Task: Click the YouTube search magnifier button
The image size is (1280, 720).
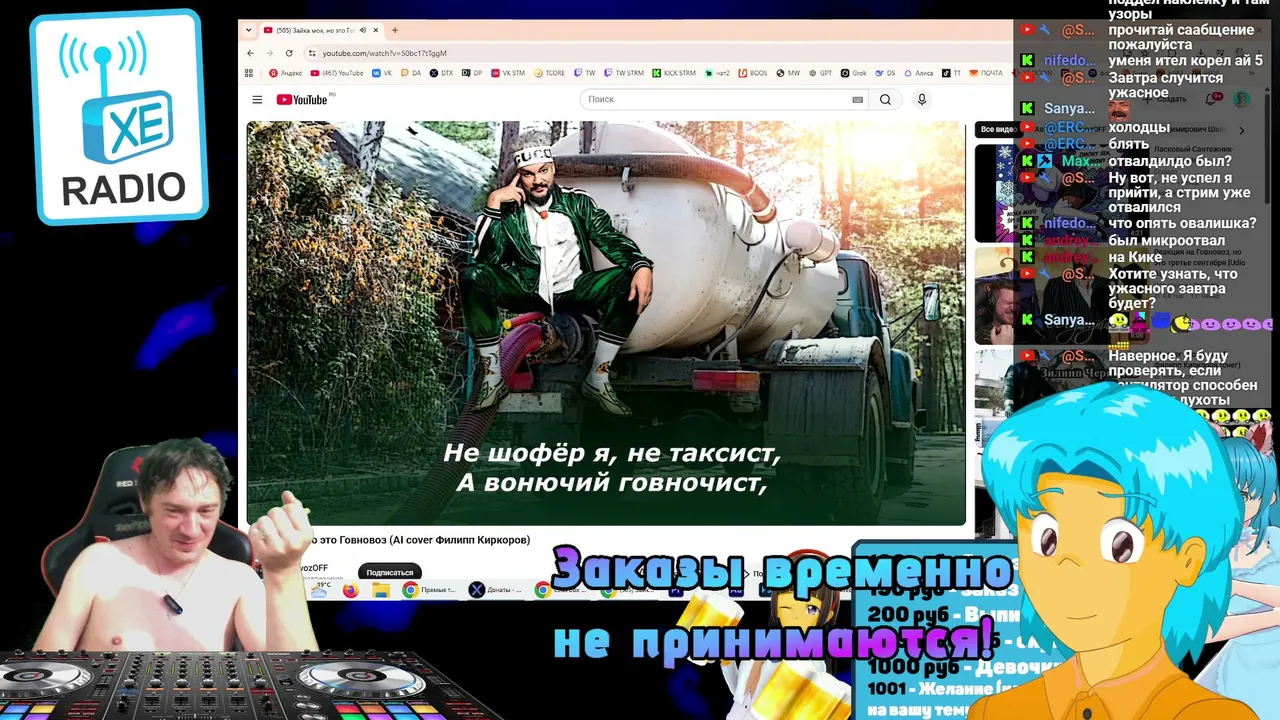Action: (x=885, y=100)
